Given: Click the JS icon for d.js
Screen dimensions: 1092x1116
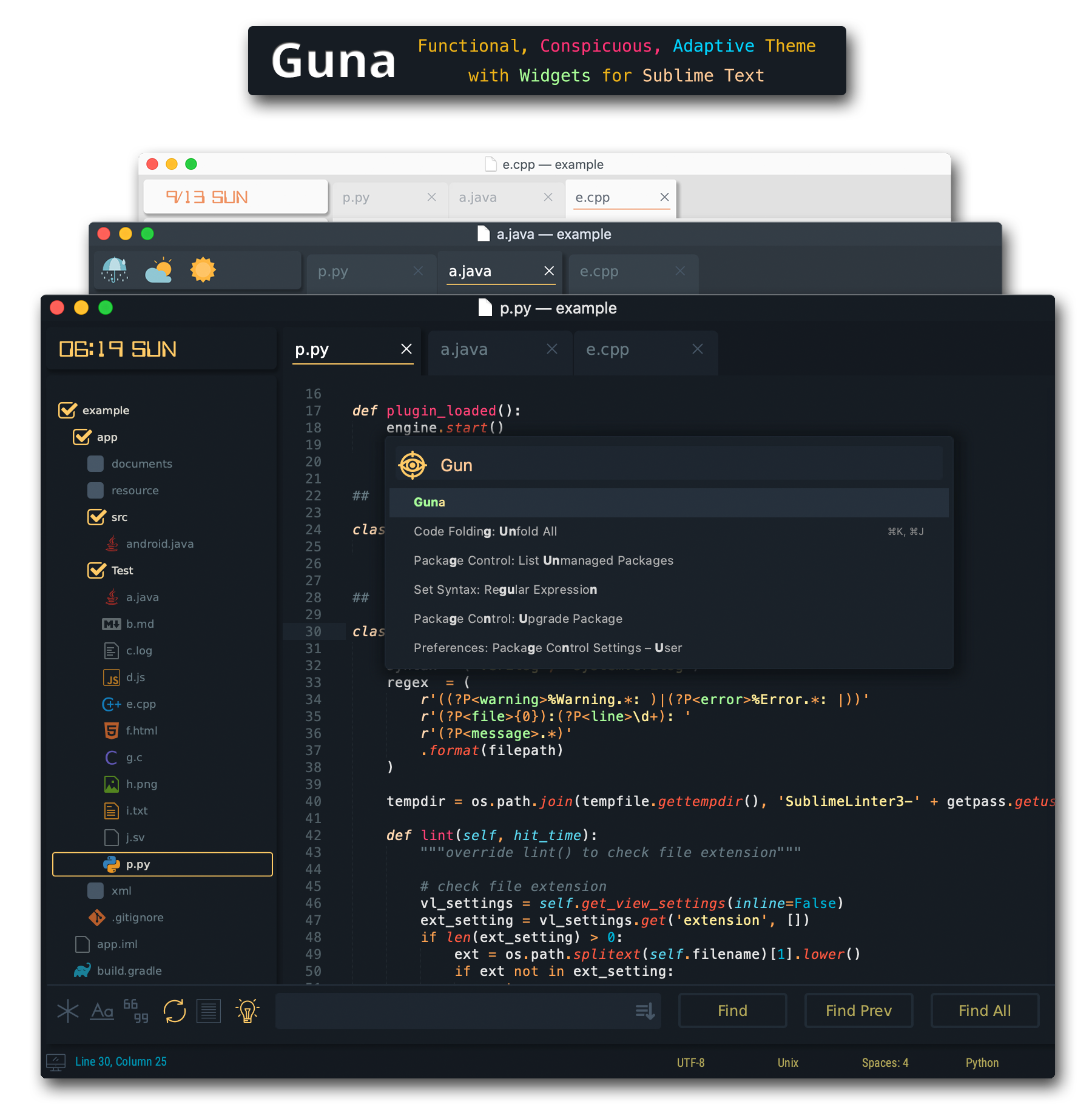Looking at the screenshot, I should tap(112, 677).
